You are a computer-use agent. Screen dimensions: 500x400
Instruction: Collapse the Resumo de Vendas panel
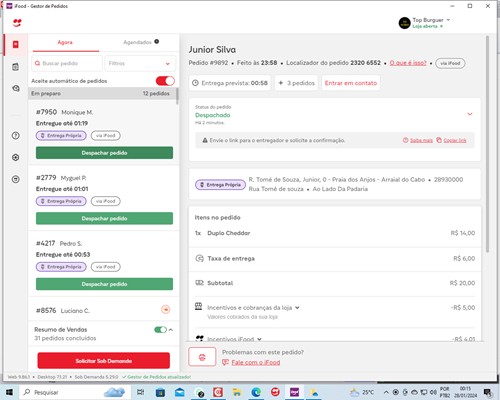[171, 330]
